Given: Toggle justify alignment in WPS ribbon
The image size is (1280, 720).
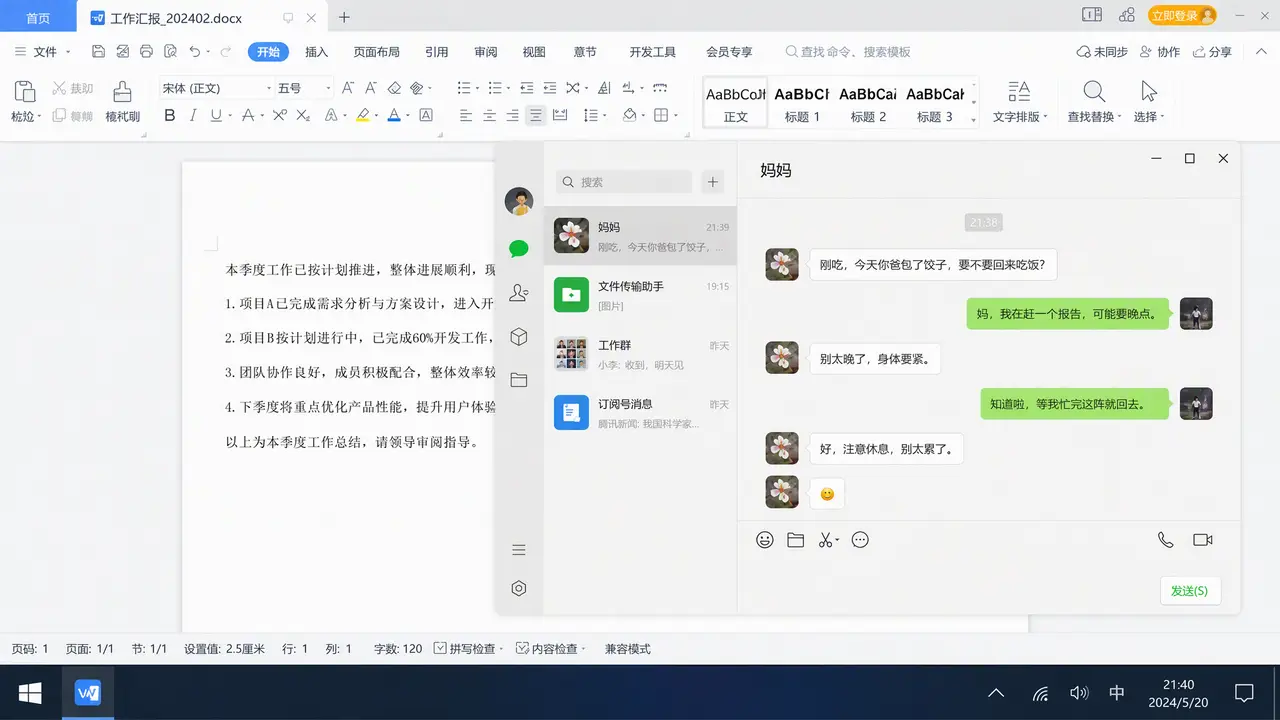Looking at the screenshot, I should point(536,116).
